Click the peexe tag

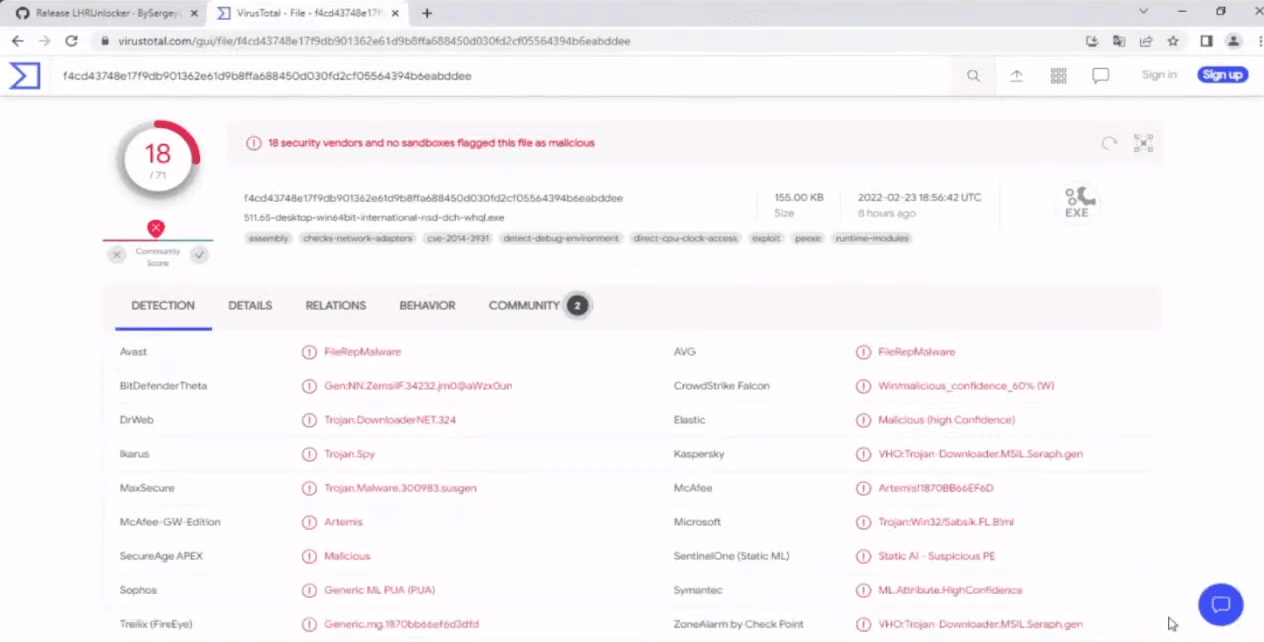808,239
